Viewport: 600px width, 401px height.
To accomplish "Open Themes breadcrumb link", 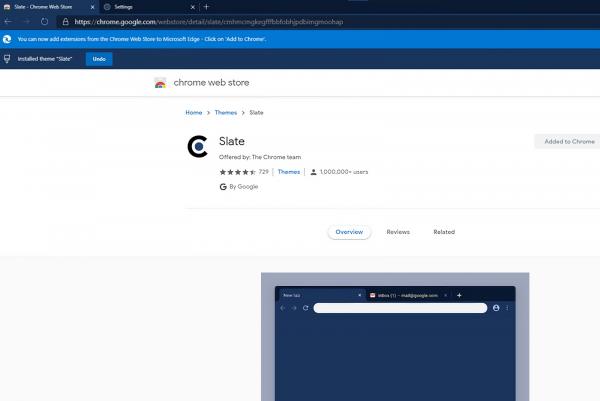I will click(x=226, y=113).
